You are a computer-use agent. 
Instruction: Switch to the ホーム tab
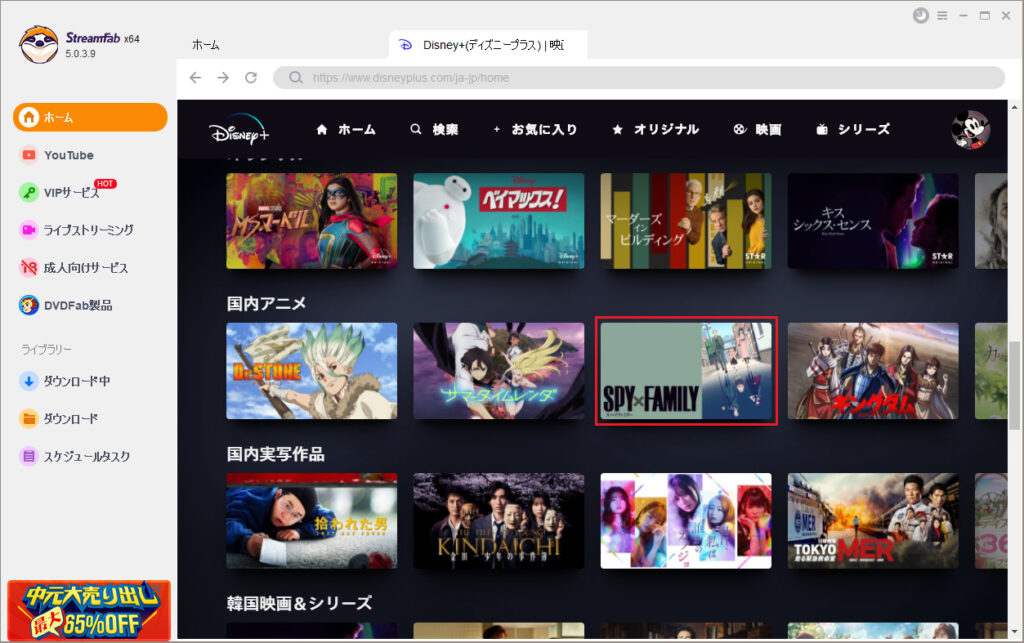[x=206, y=45]
